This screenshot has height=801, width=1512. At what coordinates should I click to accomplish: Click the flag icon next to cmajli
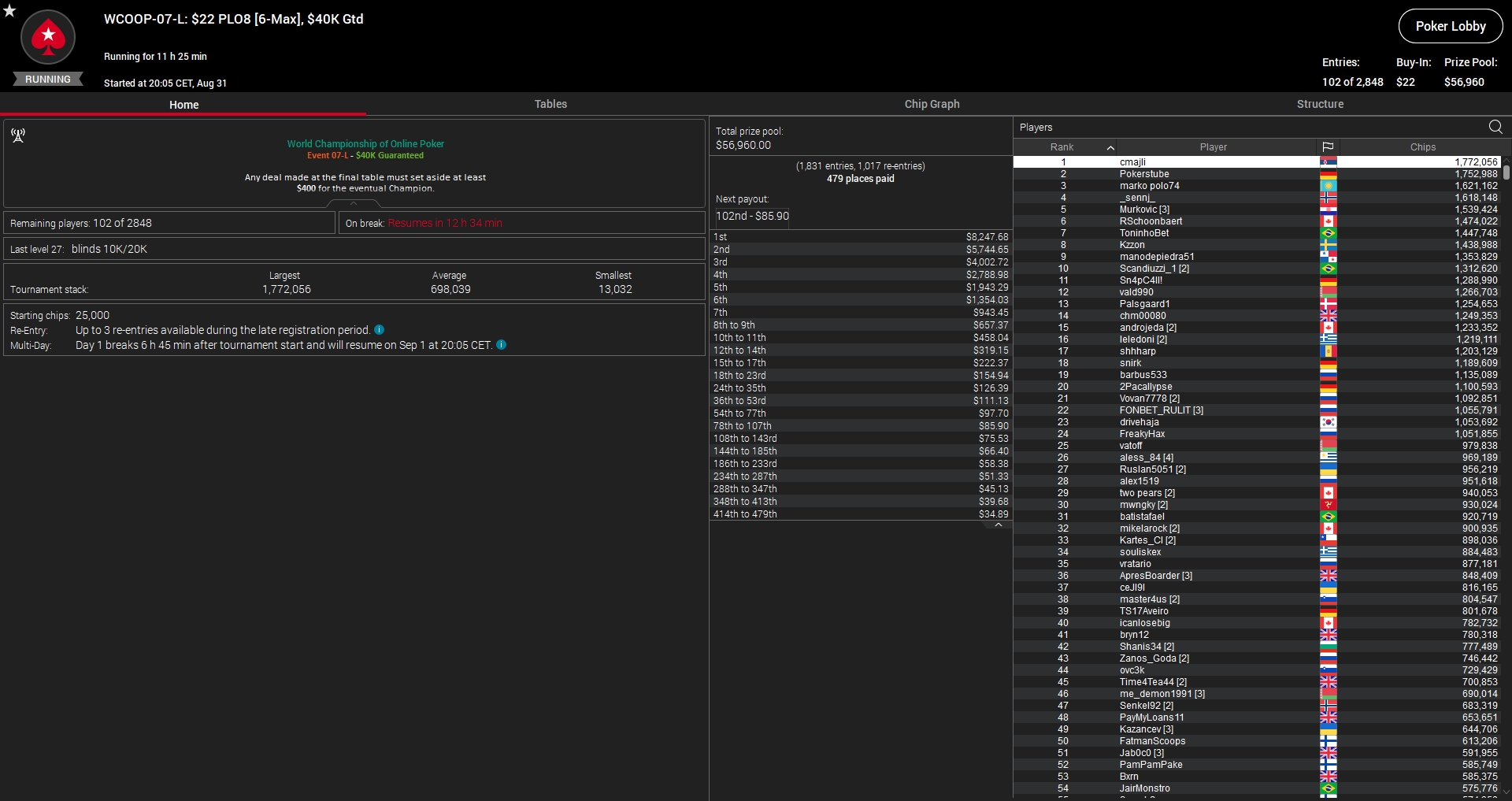[1328, 162]
